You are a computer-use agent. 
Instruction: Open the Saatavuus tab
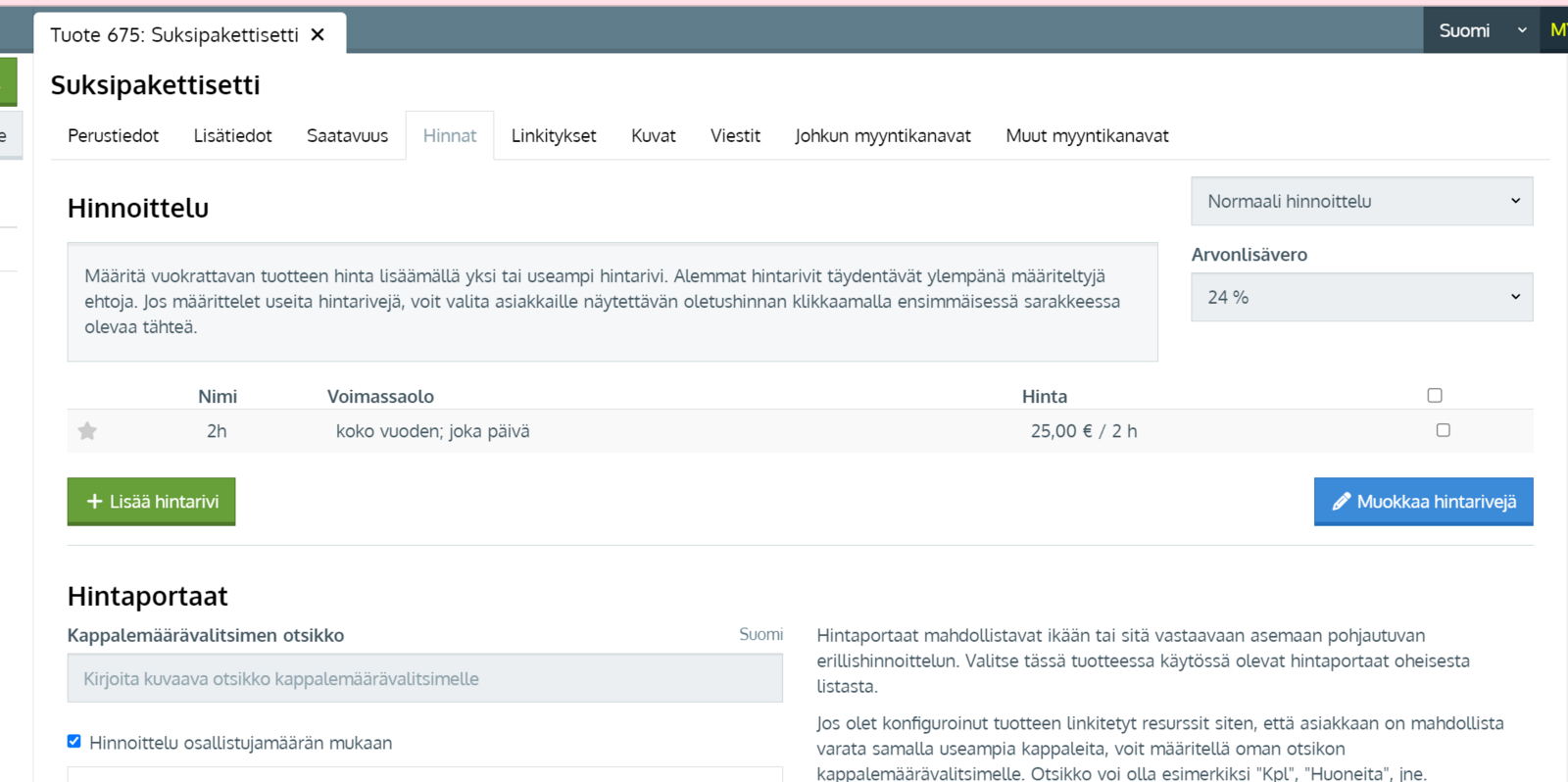point(347,136)
